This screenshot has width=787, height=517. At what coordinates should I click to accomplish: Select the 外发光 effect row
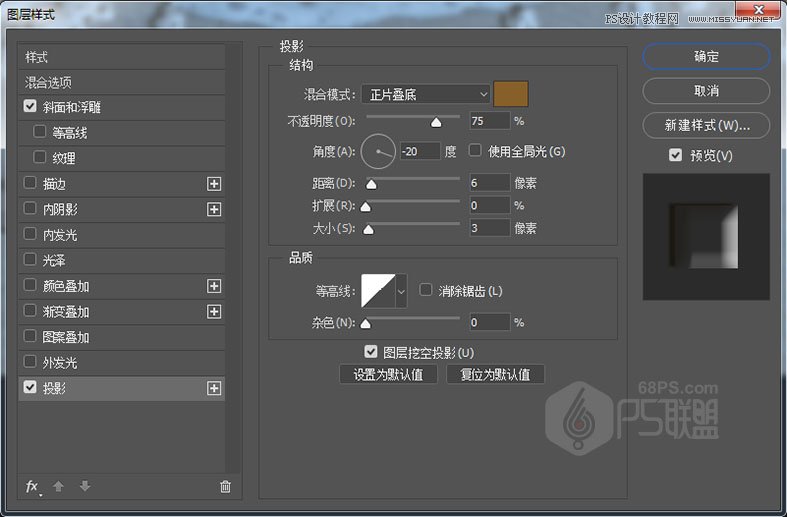(x=121, y=363)
